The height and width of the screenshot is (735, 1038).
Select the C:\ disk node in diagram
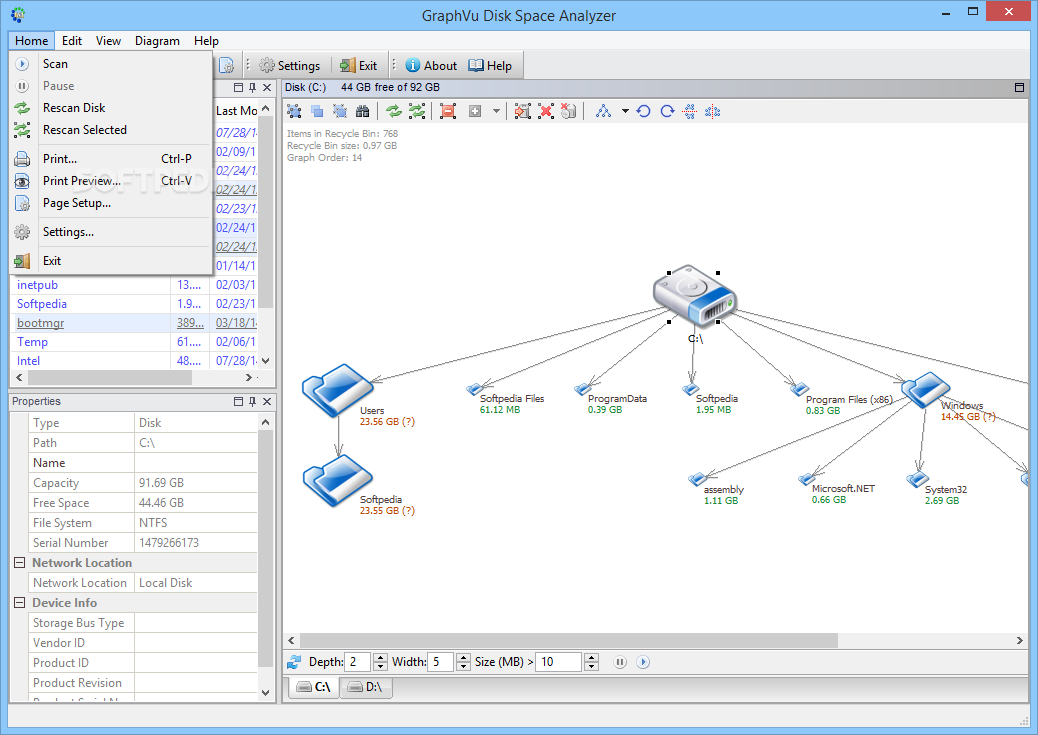click(694, 296)
